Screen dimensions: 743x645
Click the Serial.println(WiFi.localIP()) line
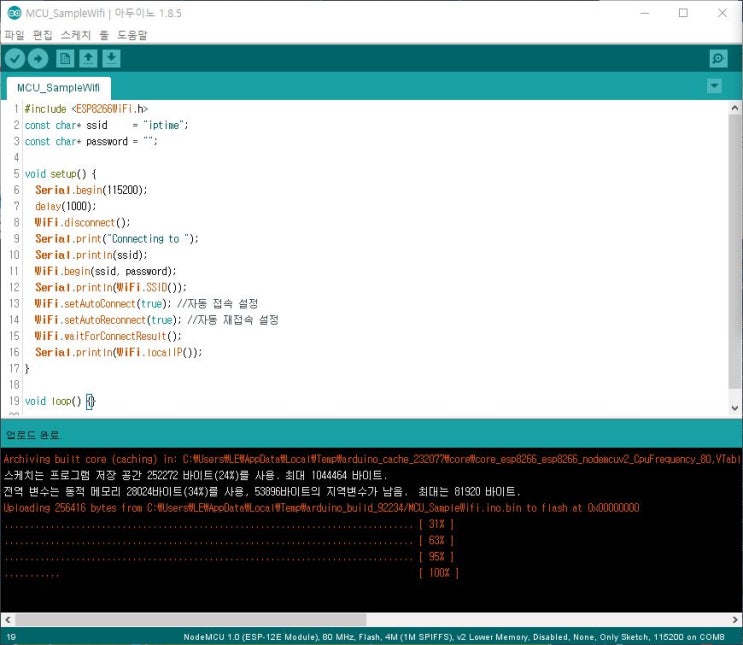pyautogui.click(x=118, y=352)
